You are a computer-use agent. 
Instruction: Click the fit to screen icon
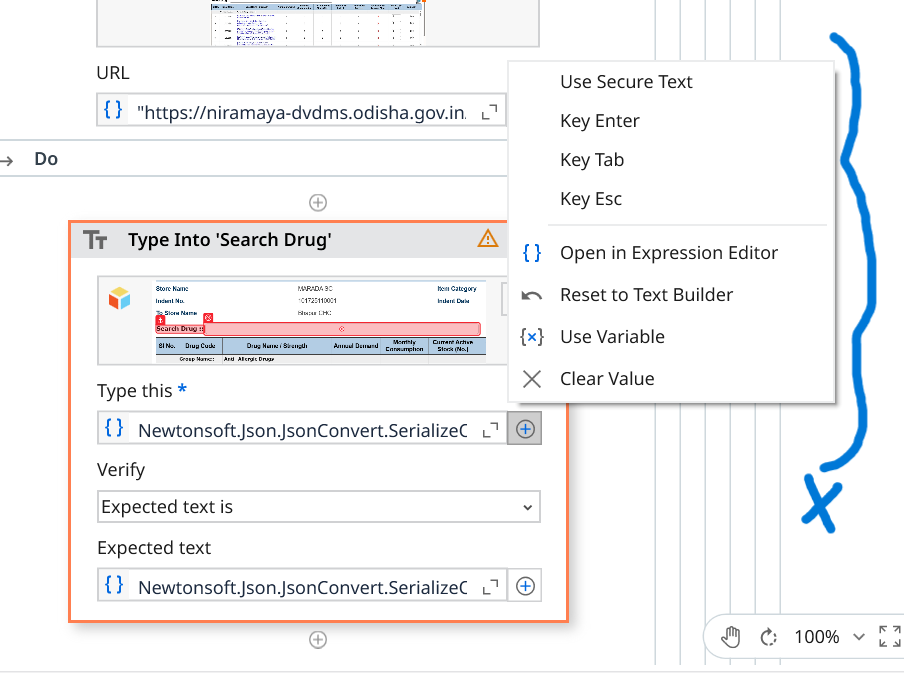[889, 636]
